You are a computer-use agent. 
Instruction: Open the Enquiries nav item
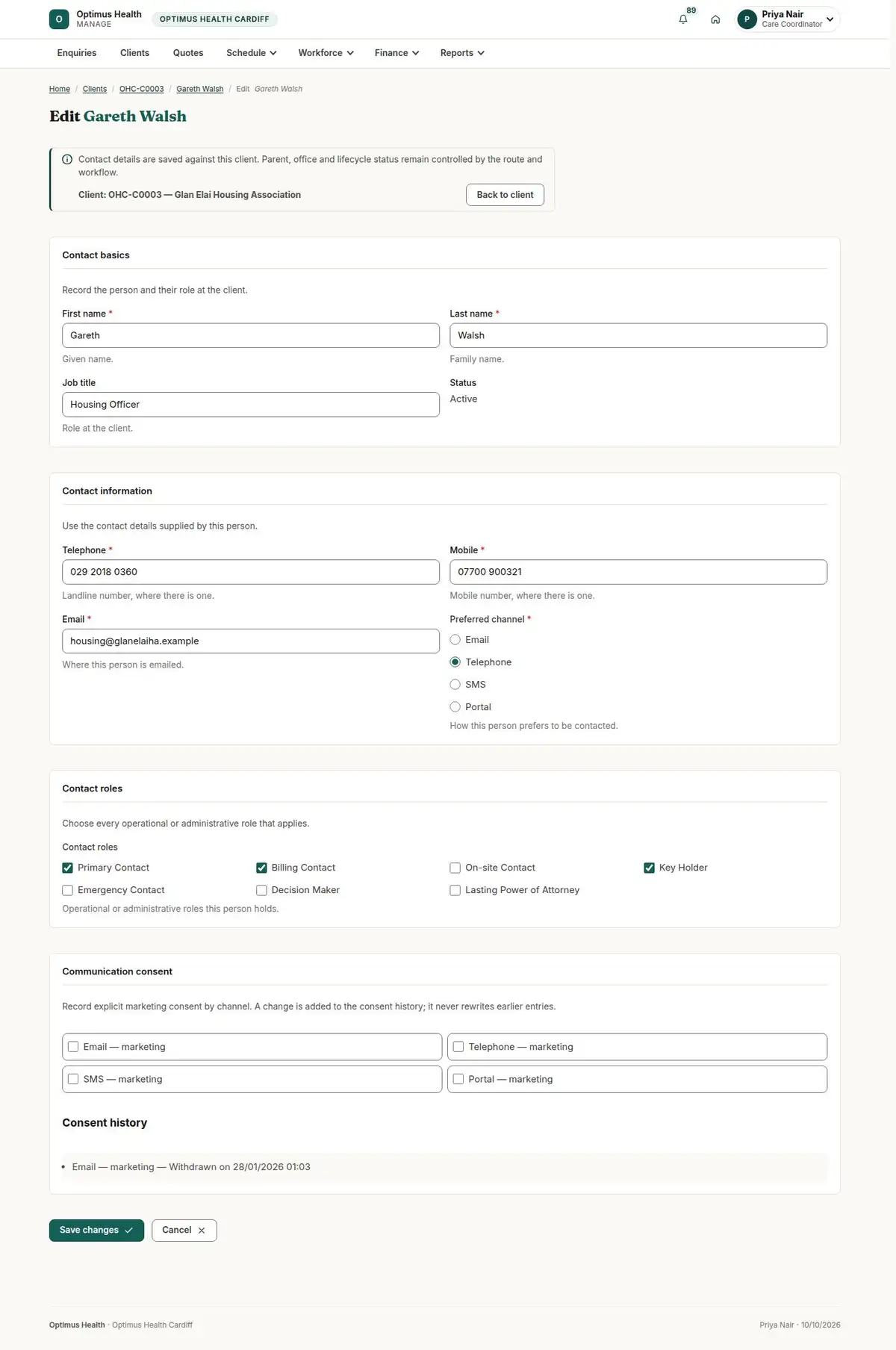coord(77,53)
